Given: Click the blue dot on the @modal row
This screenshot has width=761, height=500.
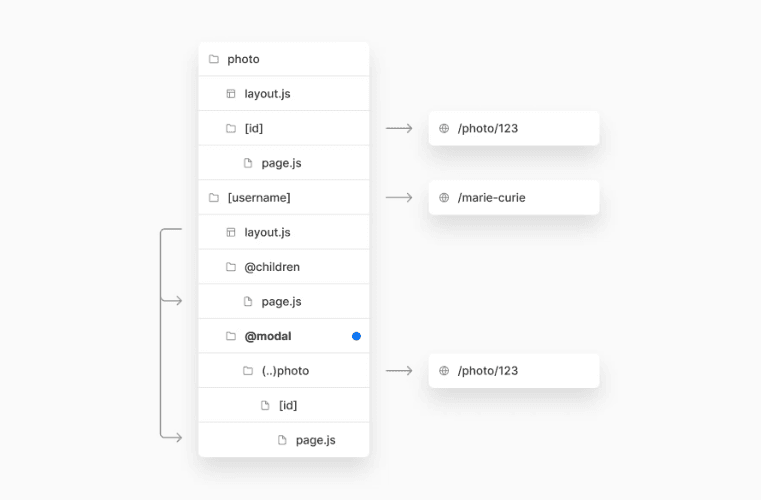Looking at the screenshot, I should coord(356,336).
